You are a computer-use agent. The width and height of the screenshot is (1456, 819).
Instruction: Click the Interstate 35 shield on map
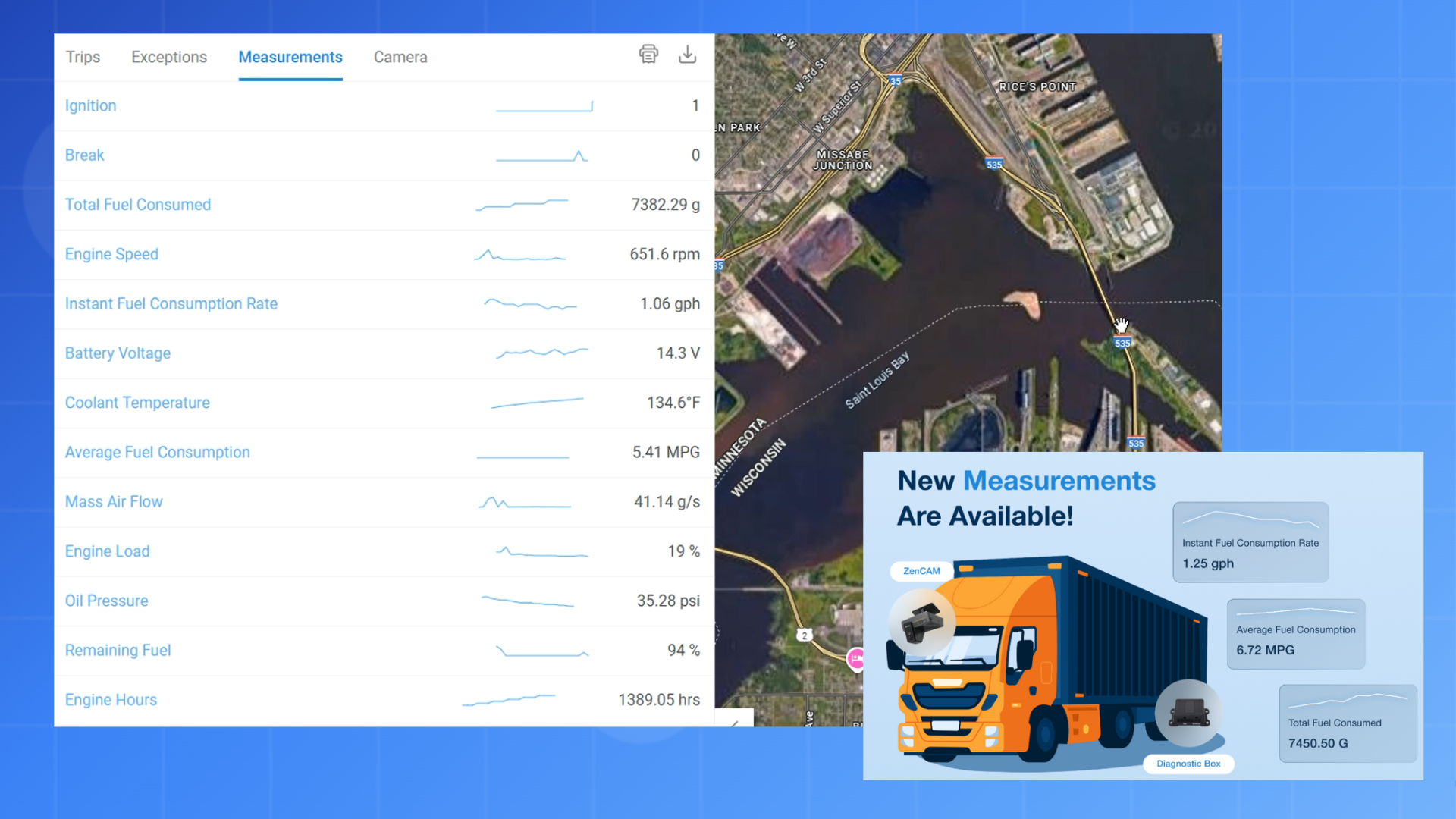click(895, 81)
